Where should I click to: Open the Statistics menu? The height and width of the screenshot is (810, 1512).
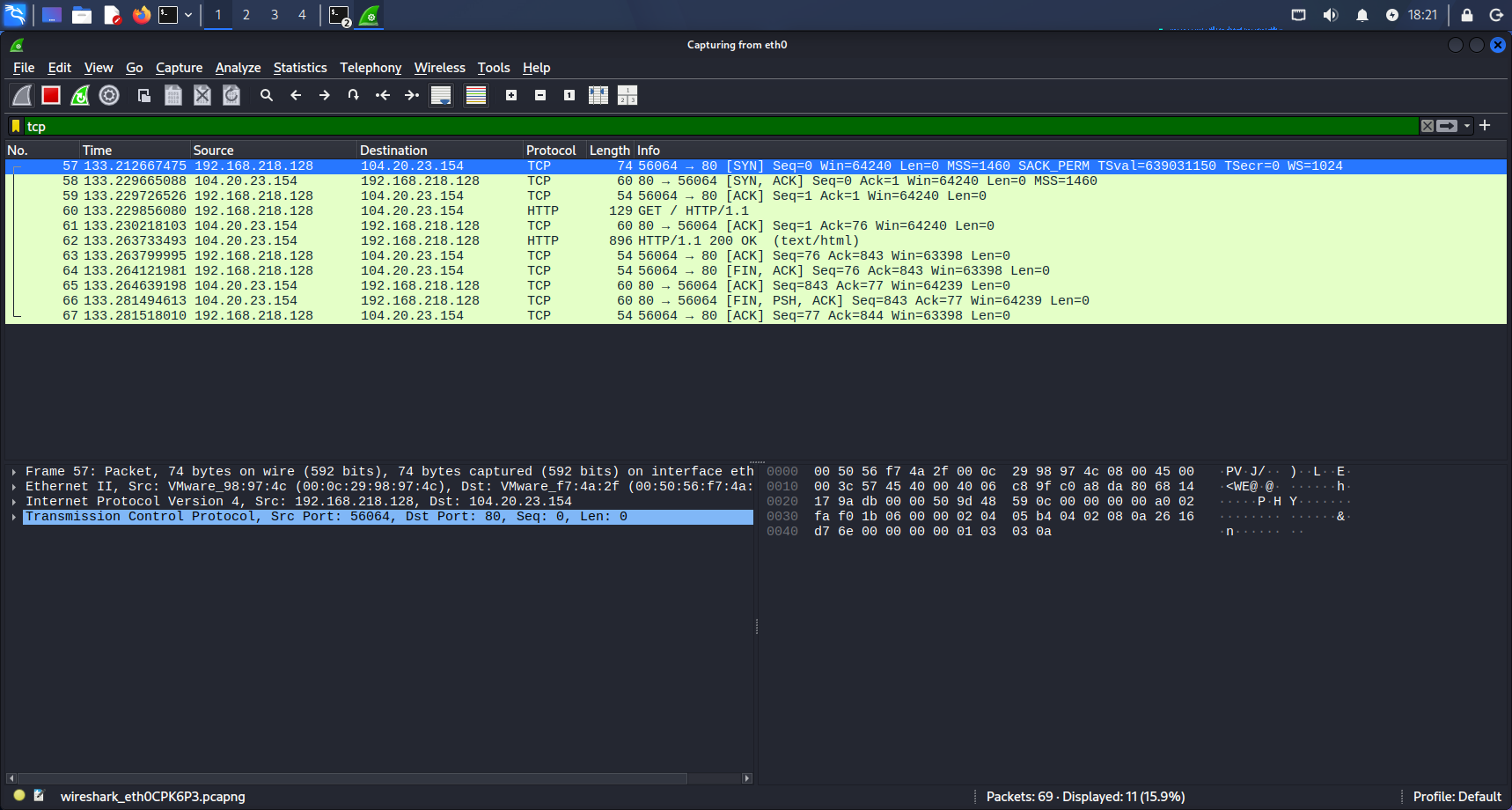pos(300,68)
